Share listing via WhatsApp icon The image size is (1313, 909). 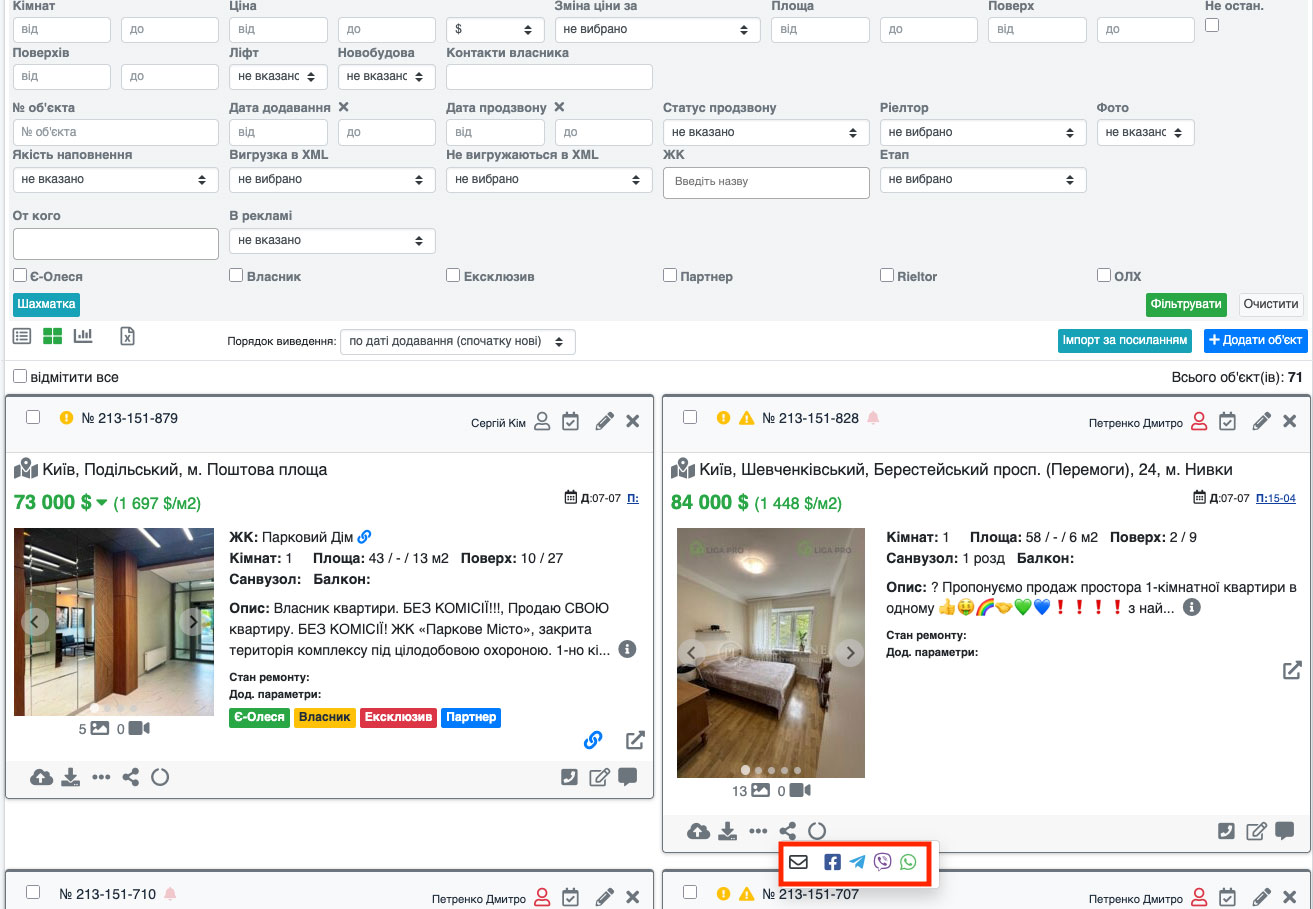click(x=908, y=862)
